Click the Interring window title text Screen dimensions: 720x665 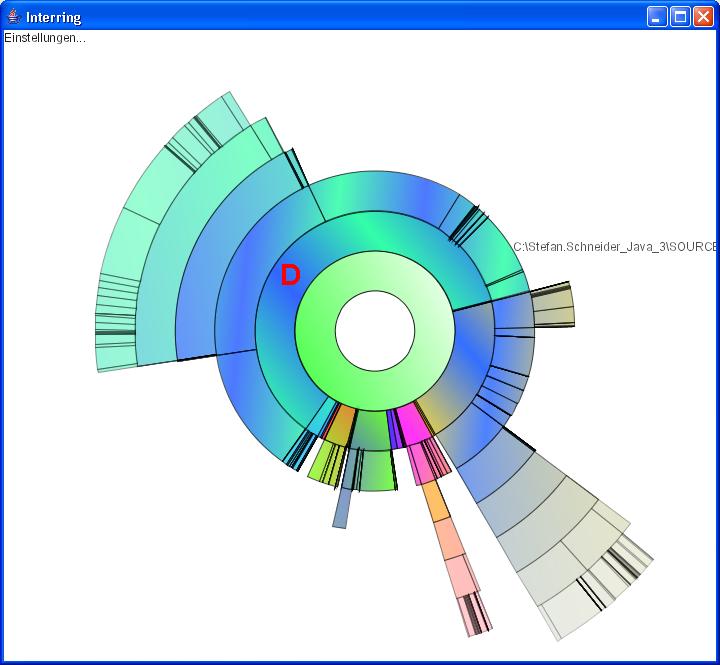pyautogui.click(x=53, y=17)
